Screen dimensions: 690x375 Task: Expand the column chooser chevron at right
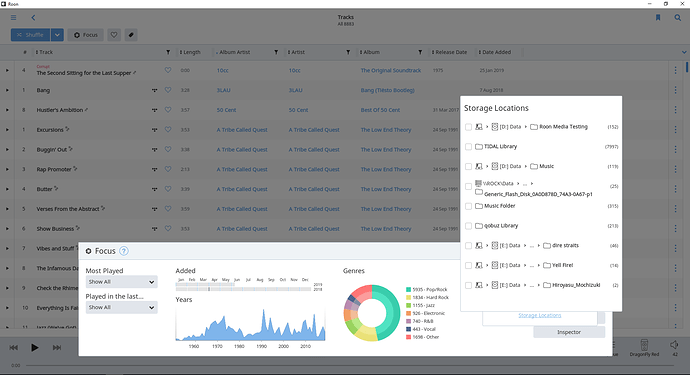(684, 52)
